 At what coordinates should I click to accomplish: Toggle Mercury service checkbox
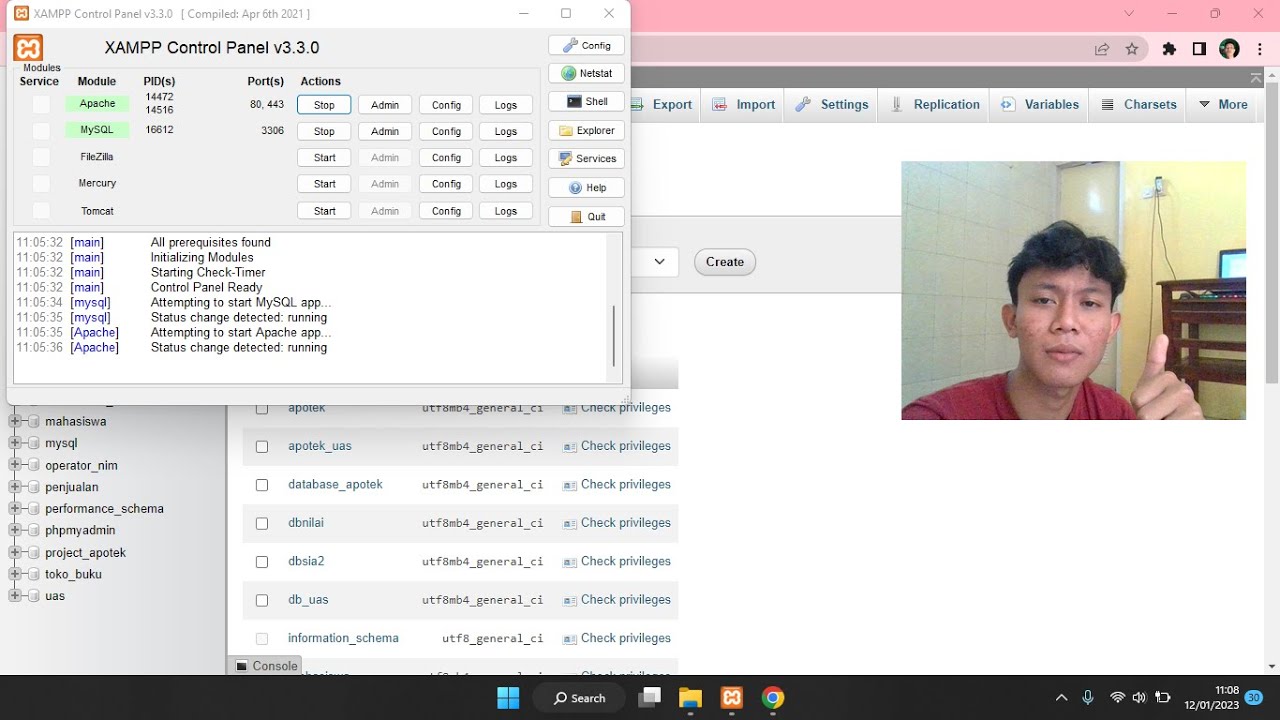[x=41, y=183]
